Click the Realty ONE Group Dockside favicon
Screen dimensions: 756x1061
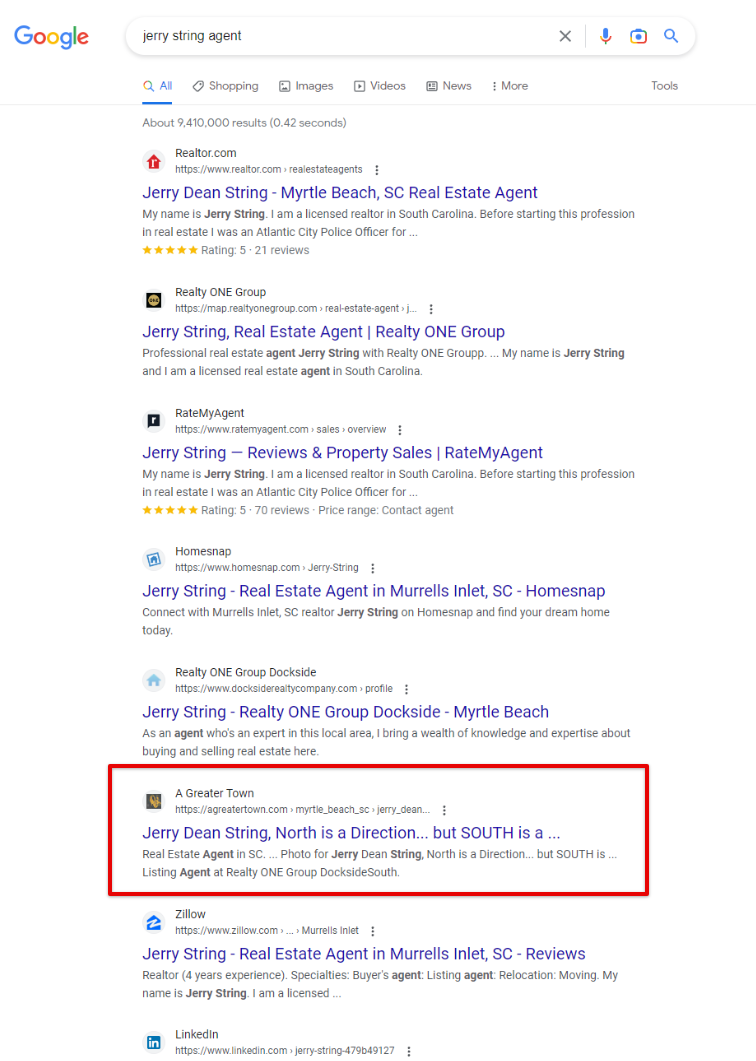click(x=154, y=680)
